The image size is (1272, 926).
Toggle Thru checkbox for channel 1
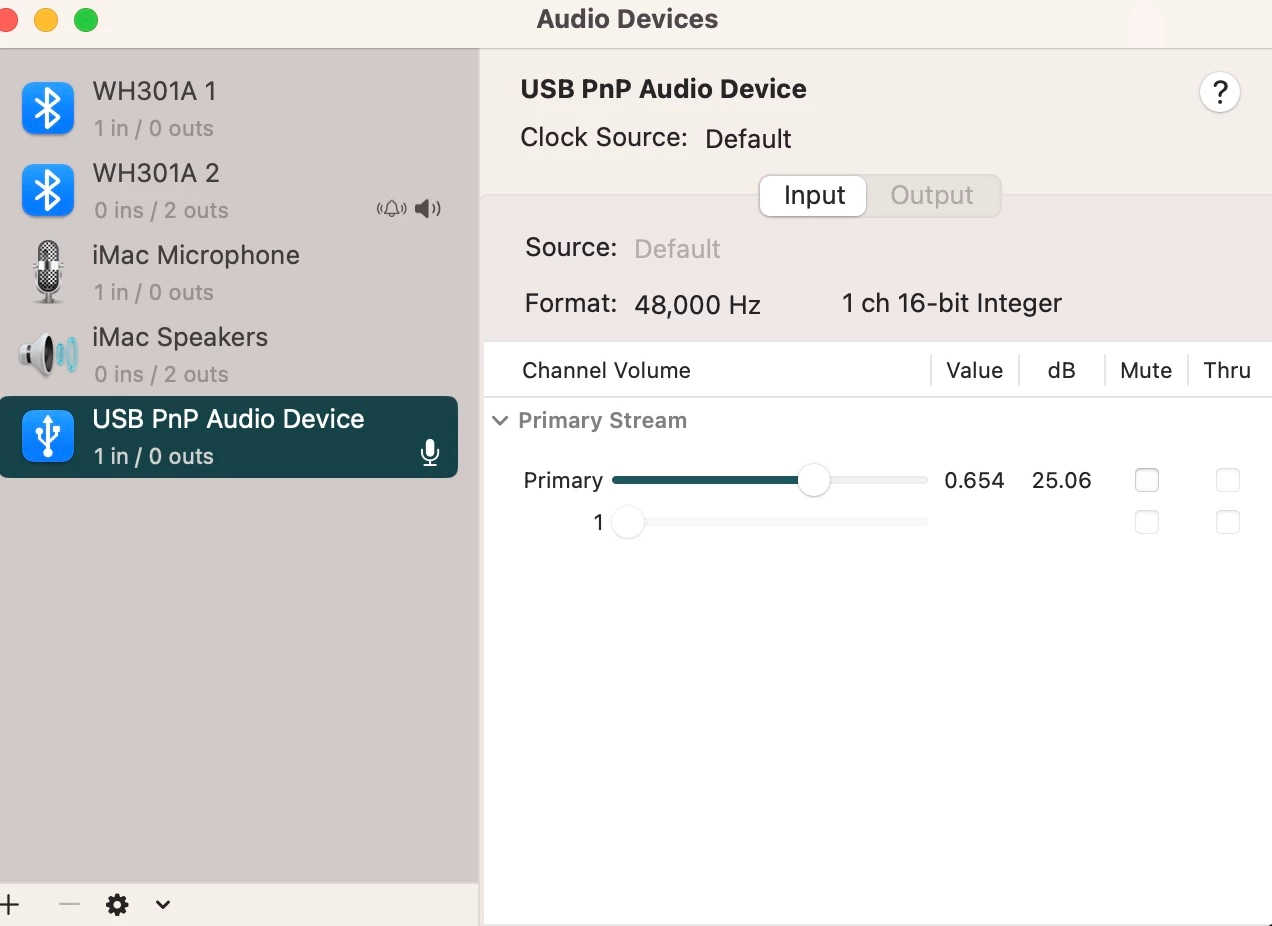[1228, 522]
